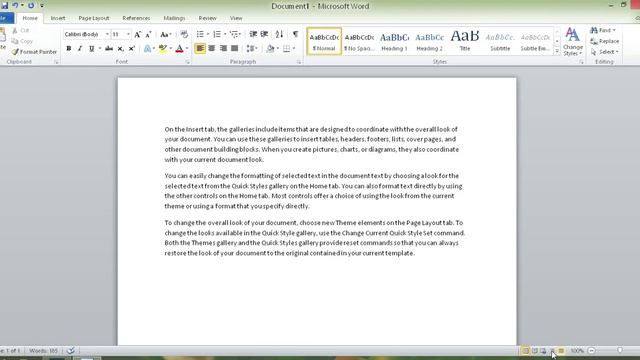Click the Shrink Font icon
This screenshot has height=360, width=640.
149,34
